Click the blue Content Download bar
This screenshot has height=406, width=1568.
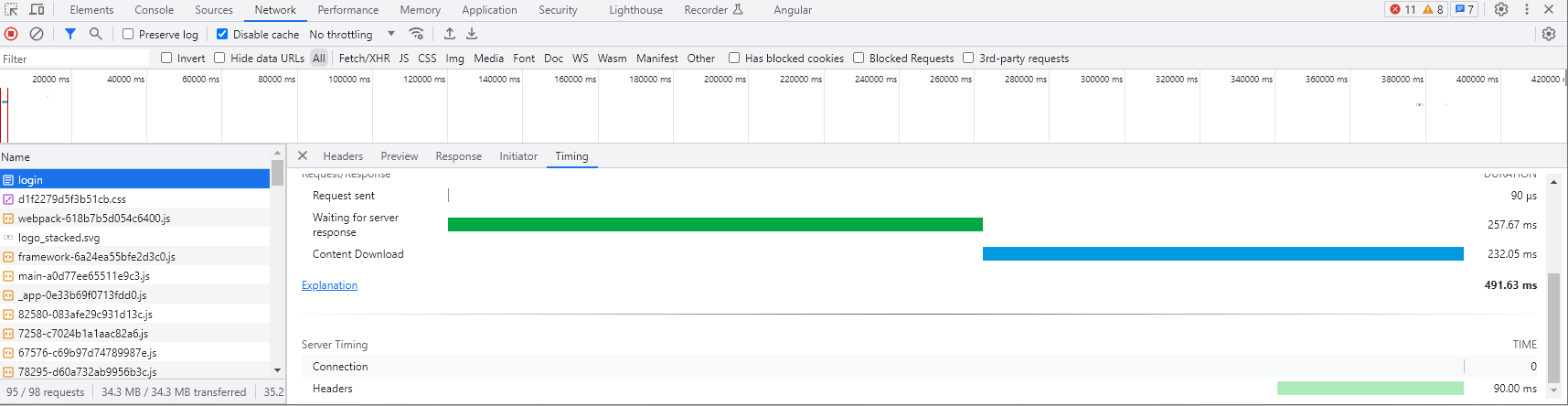point(1223,254)
